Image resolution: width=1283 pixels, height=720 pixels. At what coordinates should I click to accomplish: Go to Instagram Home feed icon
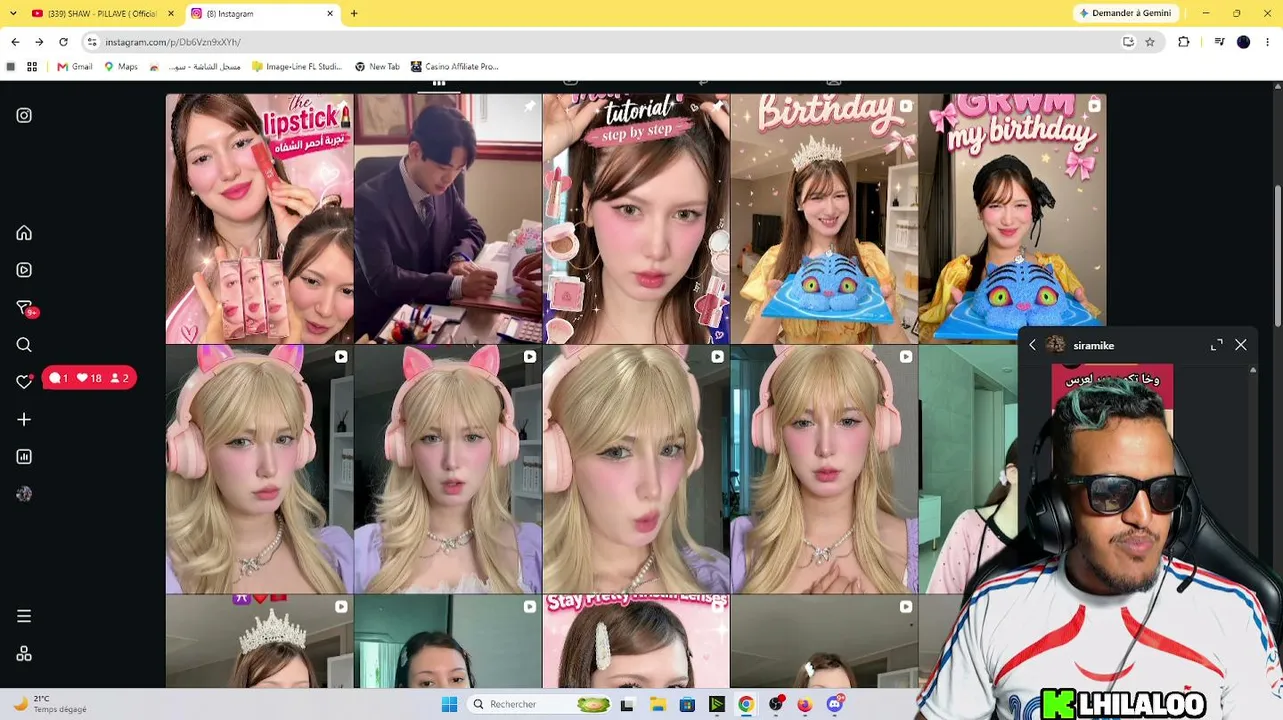[x=24, y=233]
